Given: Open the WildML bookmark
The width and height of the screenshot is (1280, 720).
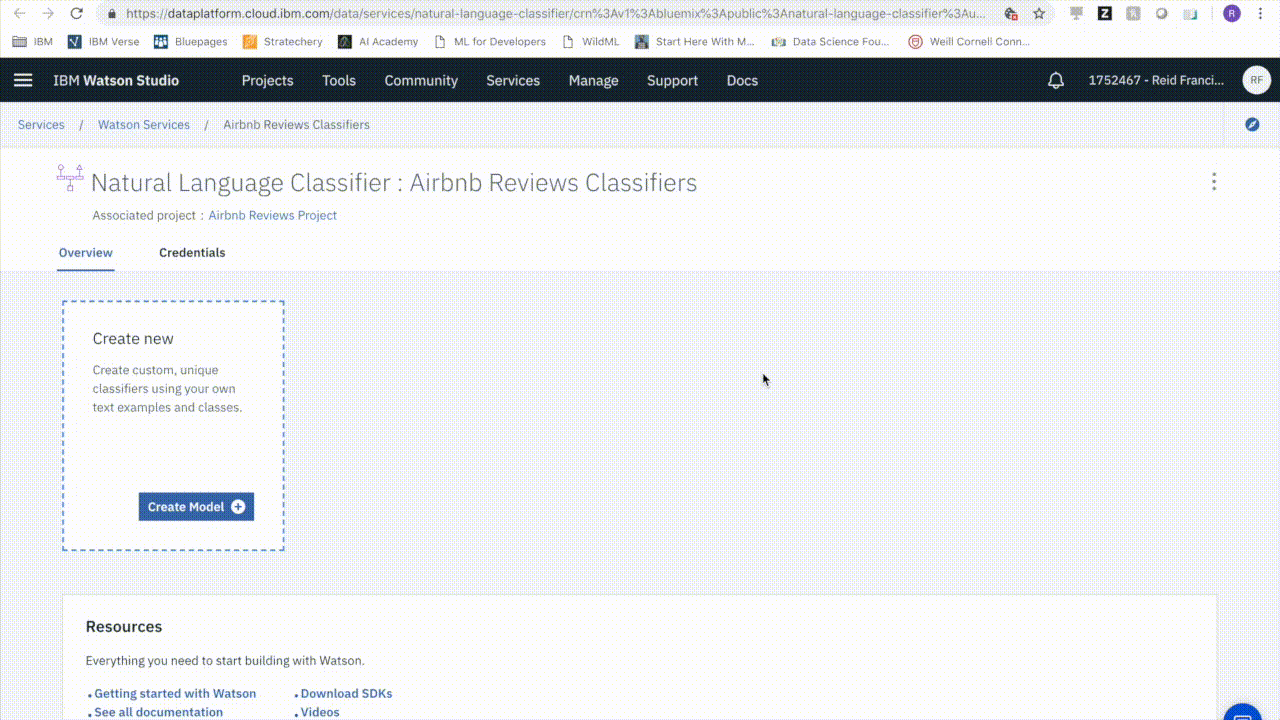Looking at the screenshot, I should pos(591,42).
